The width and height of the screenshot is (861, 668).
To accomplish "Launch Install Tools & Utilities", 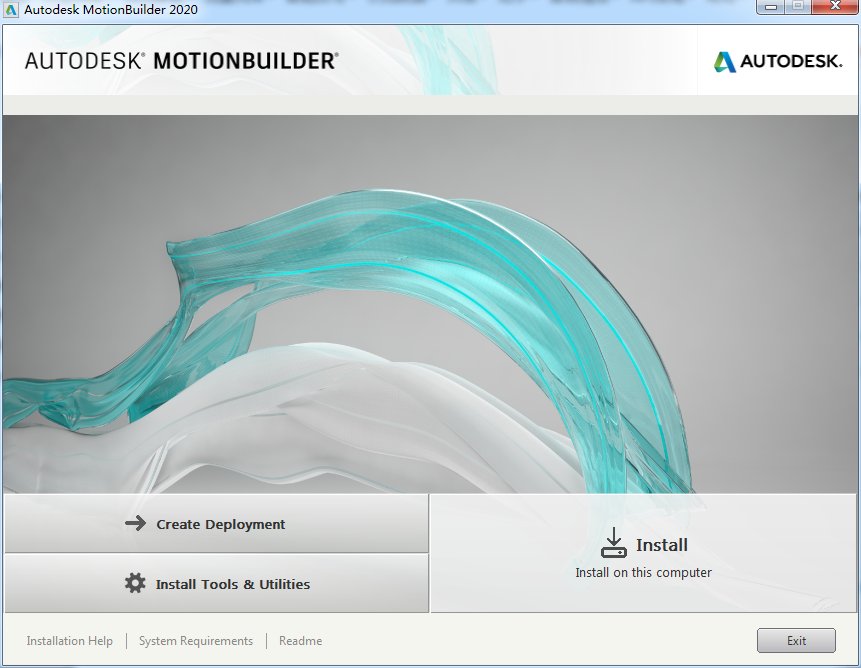I will pos(217,583).
